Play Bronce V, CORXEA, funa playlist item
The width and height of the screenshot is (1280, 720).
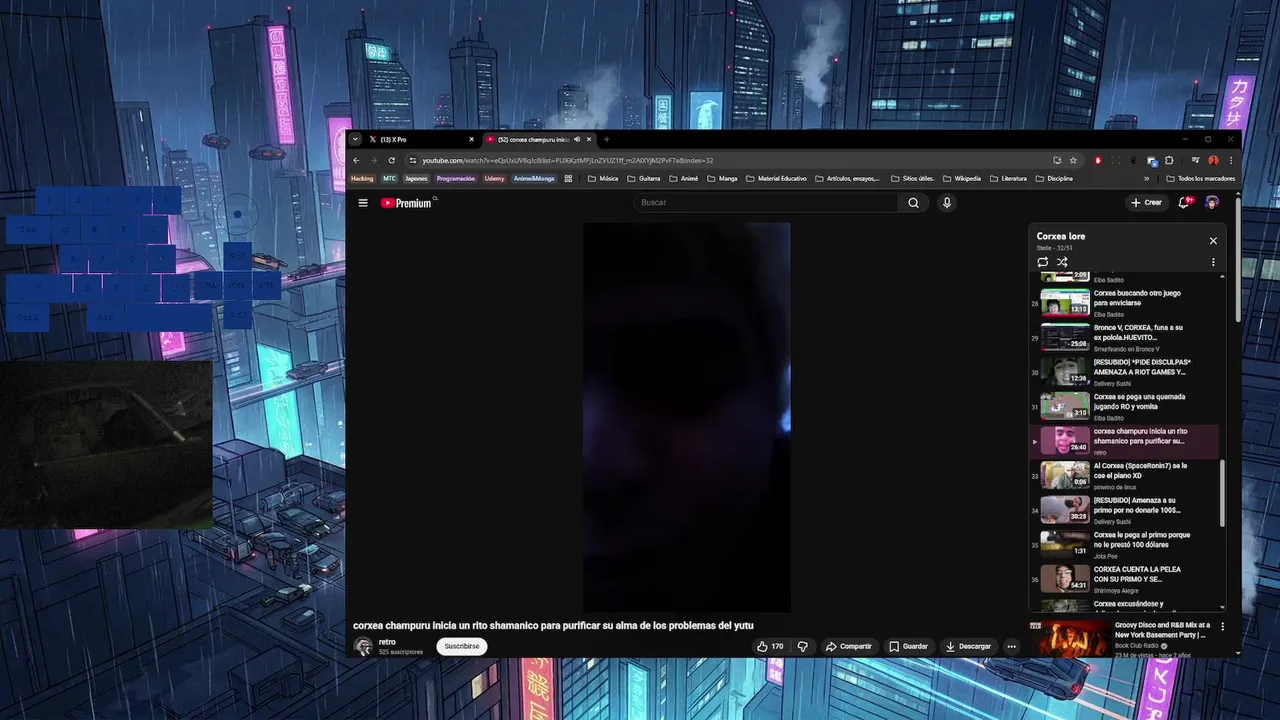tap(1124, 337)
